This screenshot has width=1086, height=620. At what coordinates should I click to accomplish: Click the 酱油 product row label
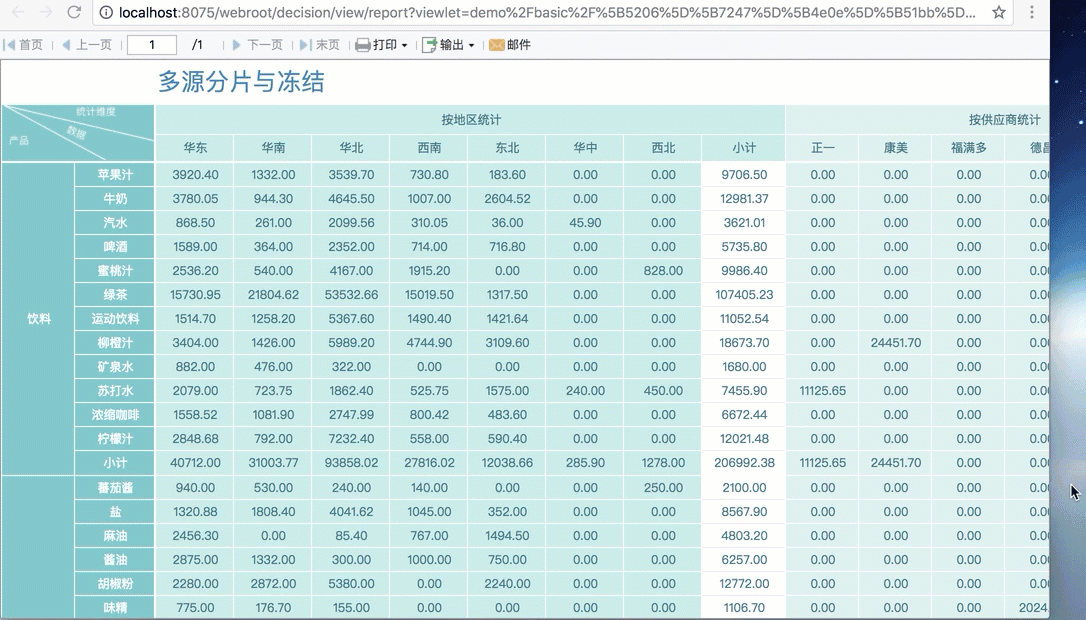[x=115, y=560]
